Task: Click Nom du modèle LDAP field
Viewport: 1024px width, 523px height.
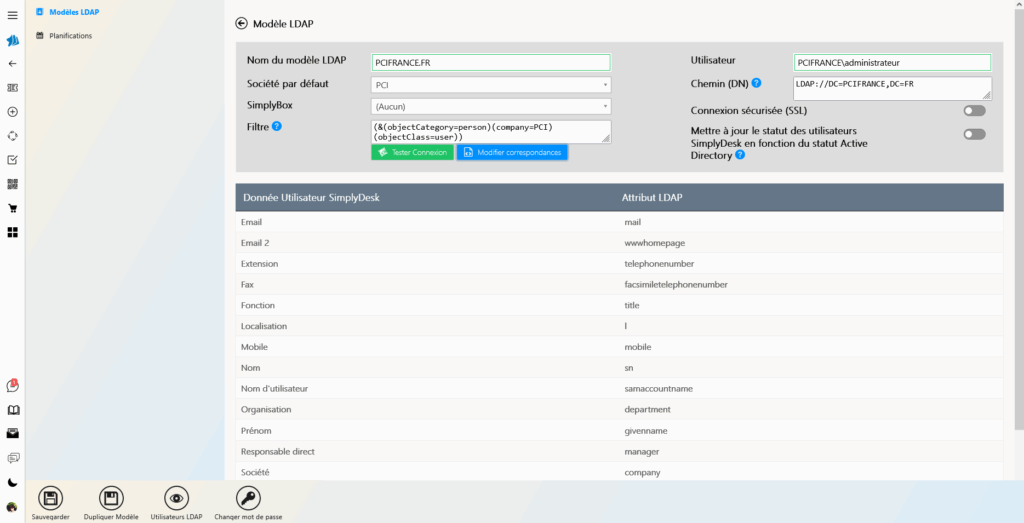Action: pos(491,63)
